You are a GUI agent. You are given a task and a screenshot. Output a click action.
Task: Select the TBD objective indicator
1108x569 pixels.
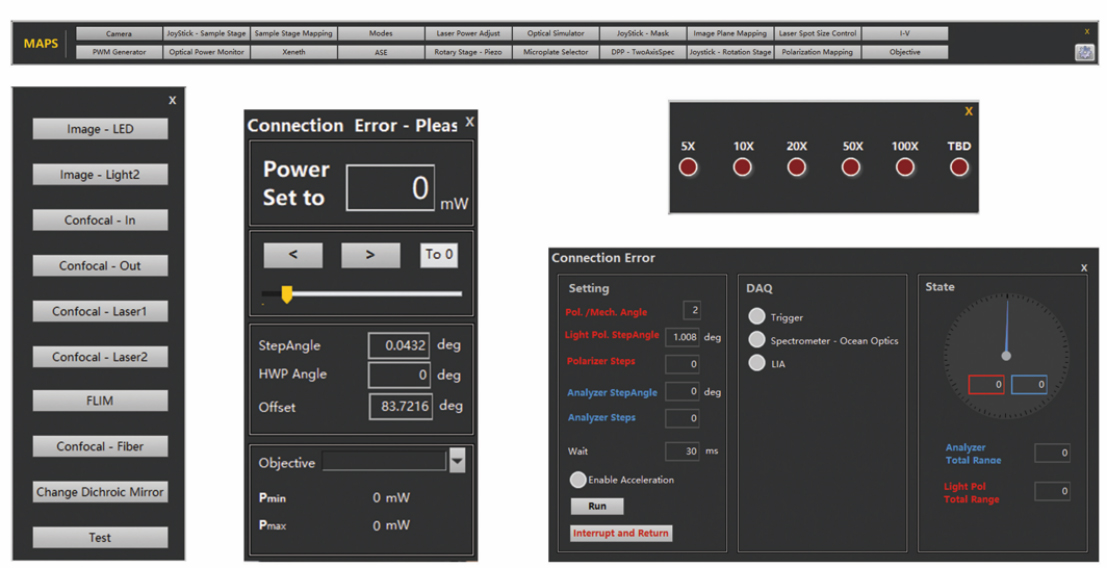(x=959, y=168)
